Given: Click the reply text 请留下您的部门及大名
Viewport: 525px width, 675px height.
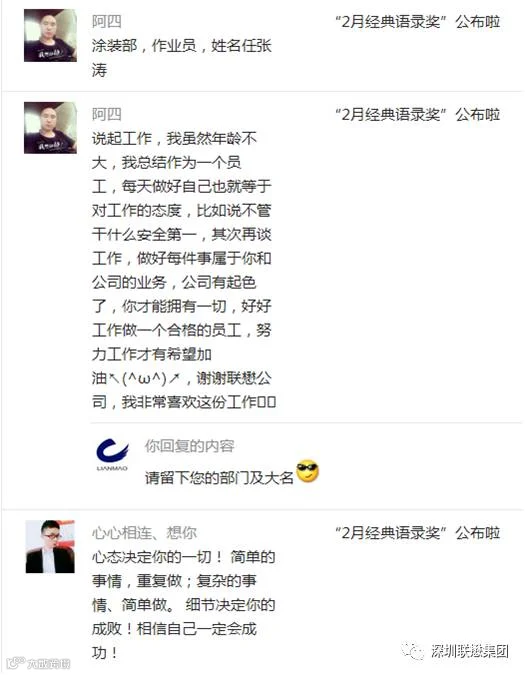Looking at the screenshot, I should [219, 478].
